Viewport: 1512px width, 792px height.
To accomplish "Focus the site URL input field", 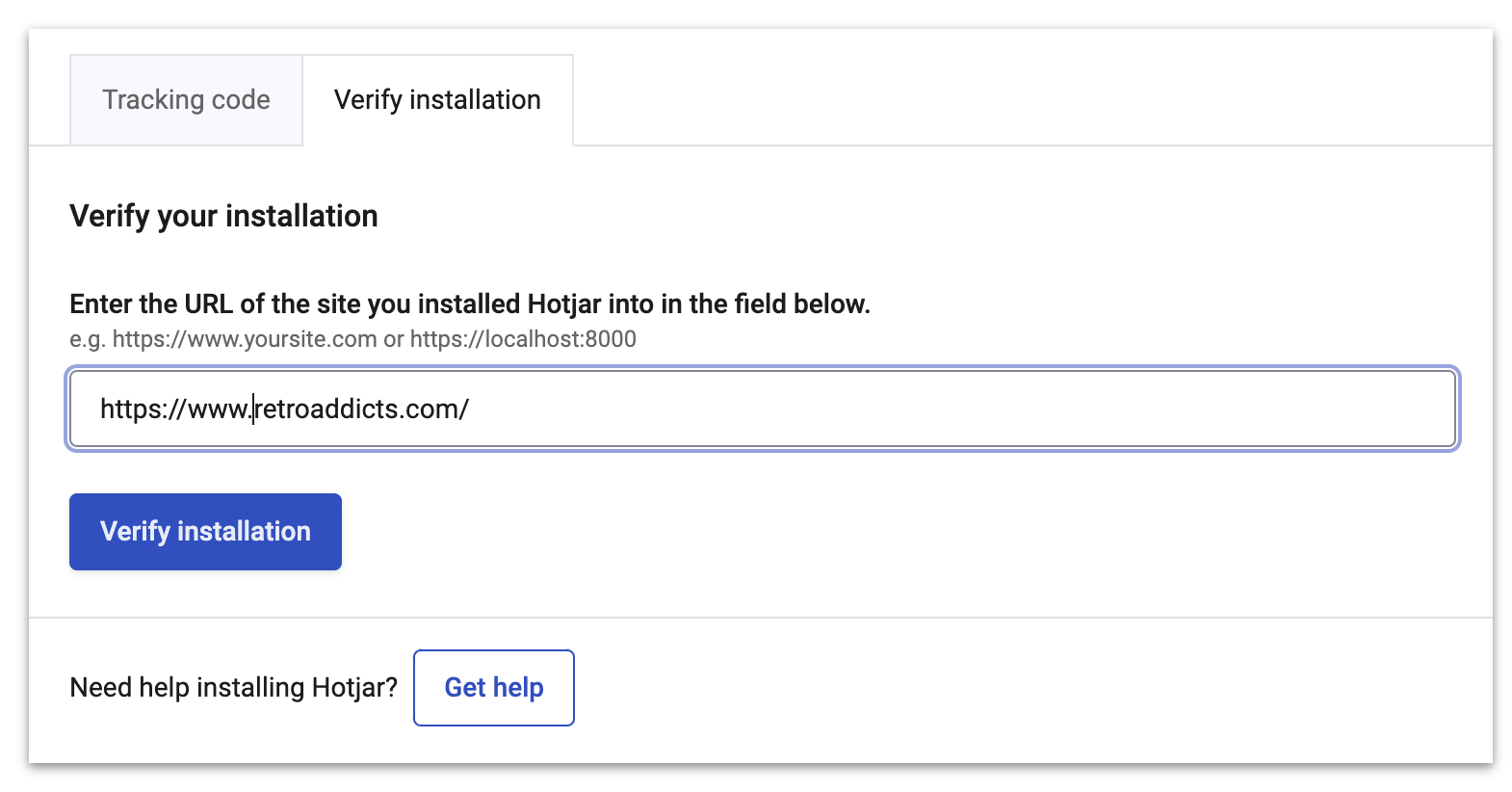I will tap(761, 409).
